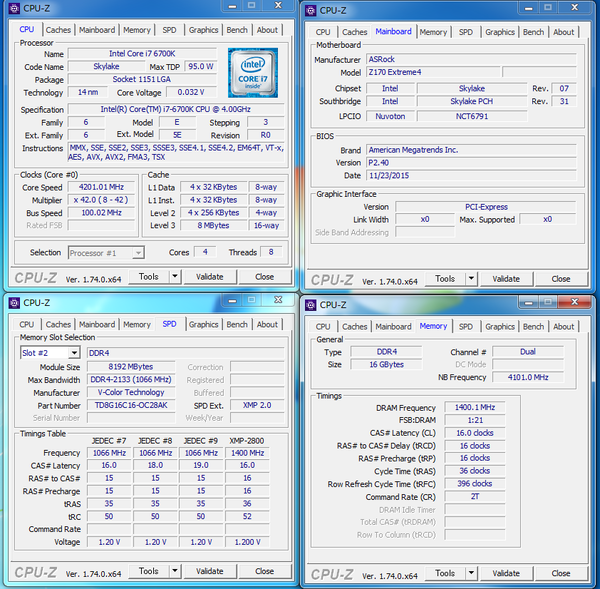Open Graphics tab in the Memory window
600x589 pixels.
click(500, 327)
